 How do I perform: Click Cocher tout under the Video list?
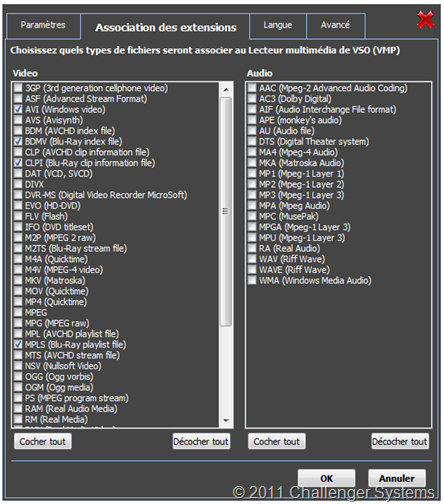(43, 441)
